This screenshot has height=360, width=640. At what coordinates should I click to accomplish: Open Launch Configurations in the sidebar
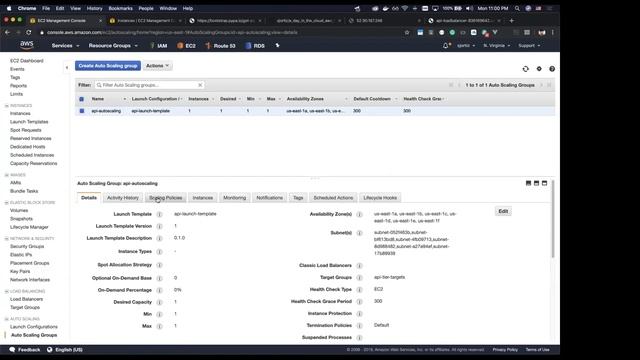click(33, 327)
